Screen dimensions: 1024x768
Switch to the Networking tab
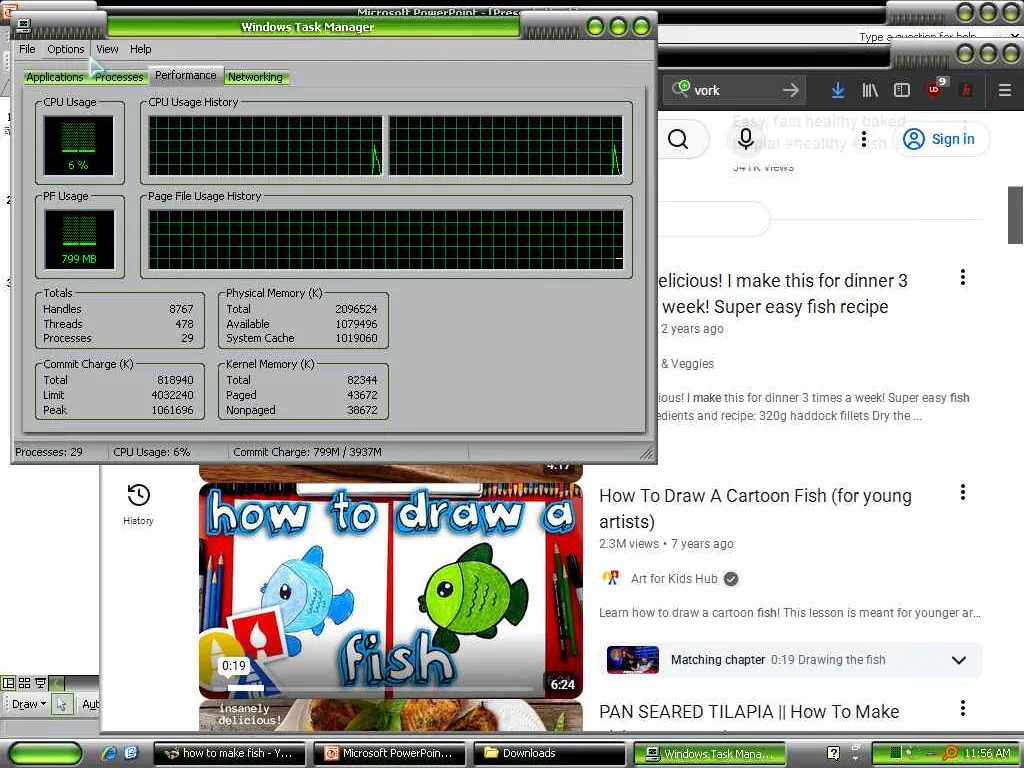click(x=255, y=77)
